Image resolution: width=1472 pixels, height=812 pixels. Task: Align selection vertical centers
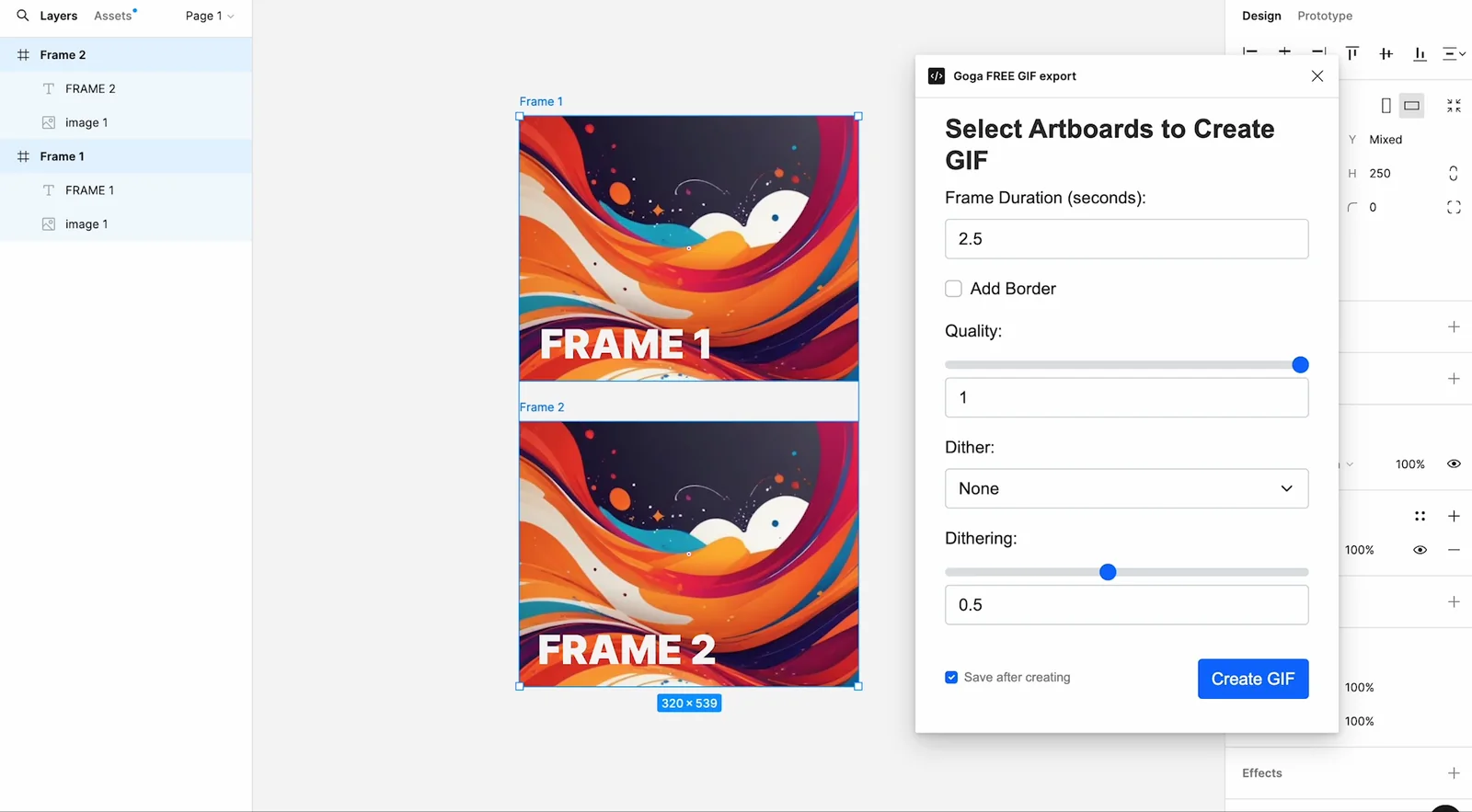pyautogui.click(x=1386, y=53)
